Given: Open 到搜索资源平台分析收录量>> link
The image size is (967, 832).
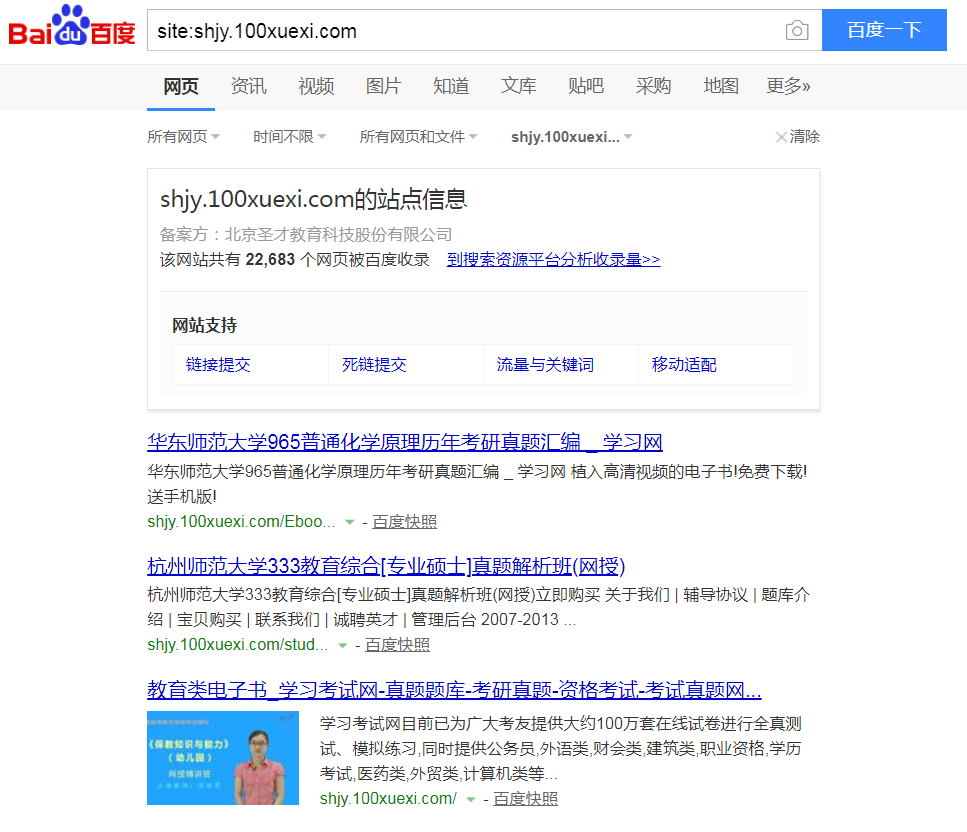Looking at the screenshot, I should 553,260.
